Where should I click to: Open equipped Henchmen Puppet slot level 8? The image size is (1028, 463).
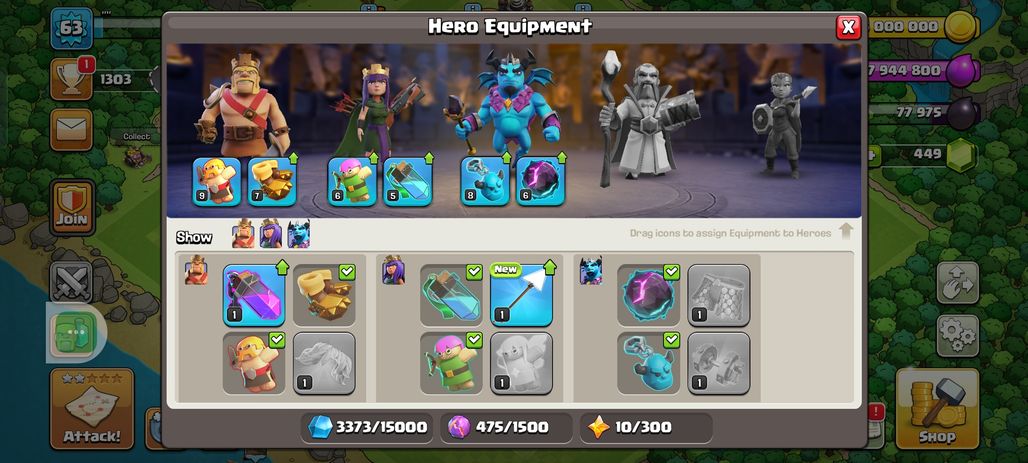pos(484,181)
